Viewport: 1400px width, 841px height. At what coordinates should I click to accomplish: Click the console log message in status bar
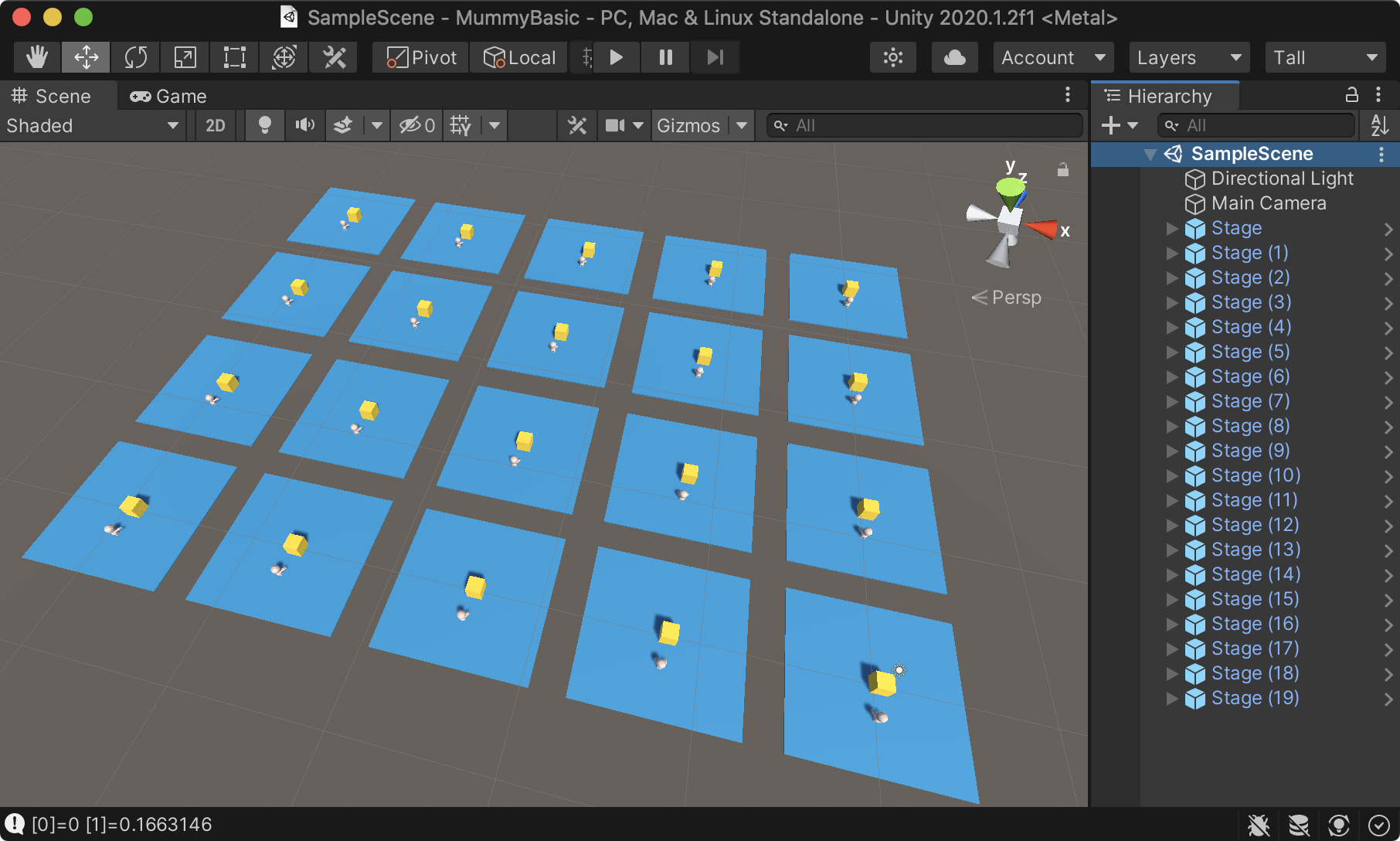tap(121, 824)
